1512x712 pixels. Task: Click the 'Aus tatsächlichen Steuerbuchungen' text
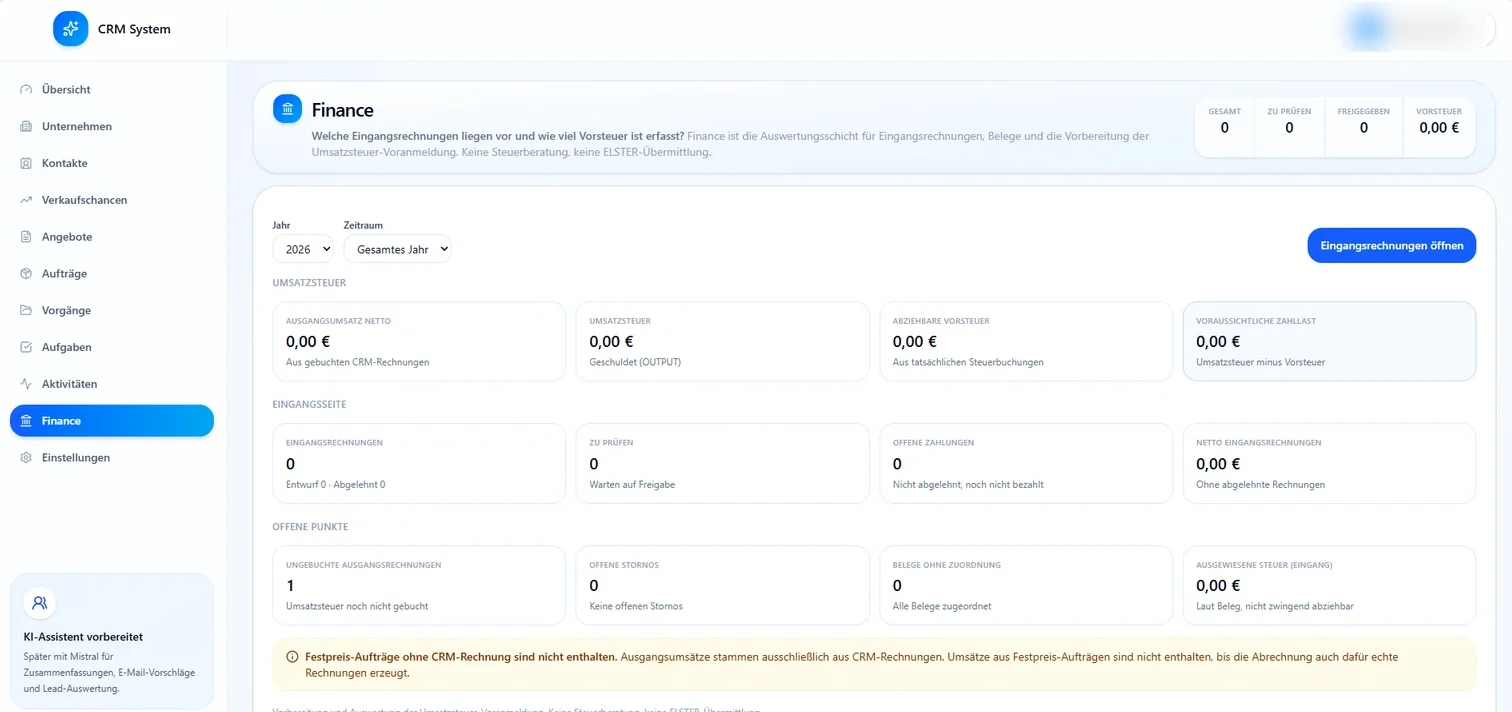click(x=968, y=362)
